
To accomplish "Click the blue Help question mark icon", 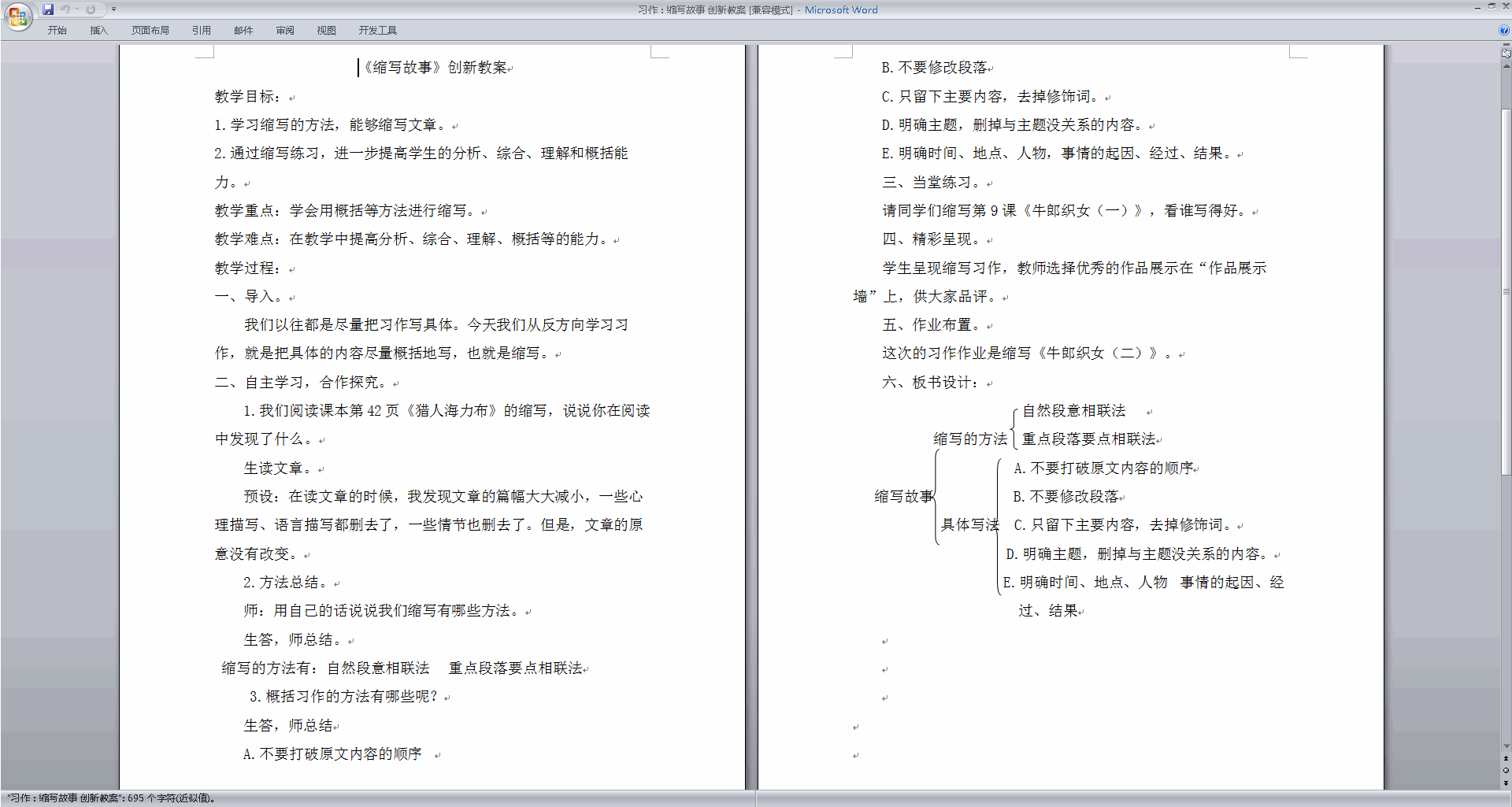I will click(1504, 30).
